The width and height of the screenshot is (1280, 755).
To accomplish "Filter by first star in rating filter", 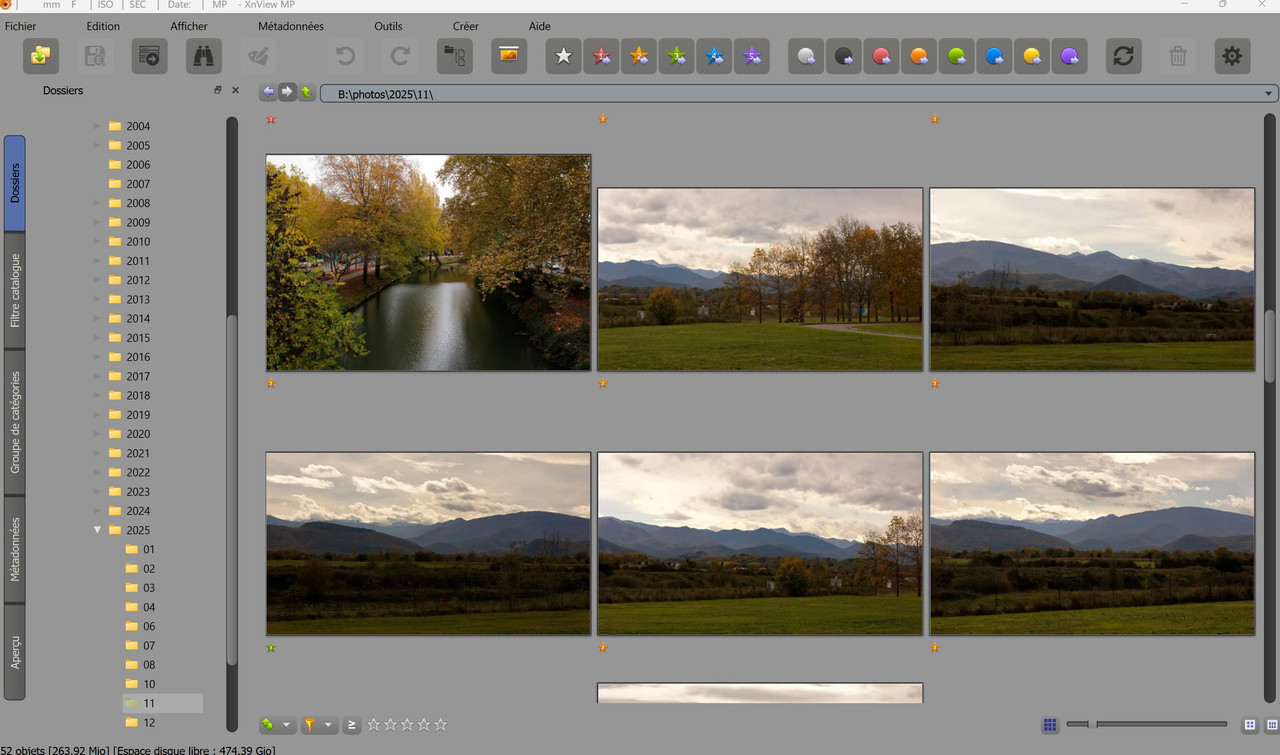I will click(x=374, y=724).
